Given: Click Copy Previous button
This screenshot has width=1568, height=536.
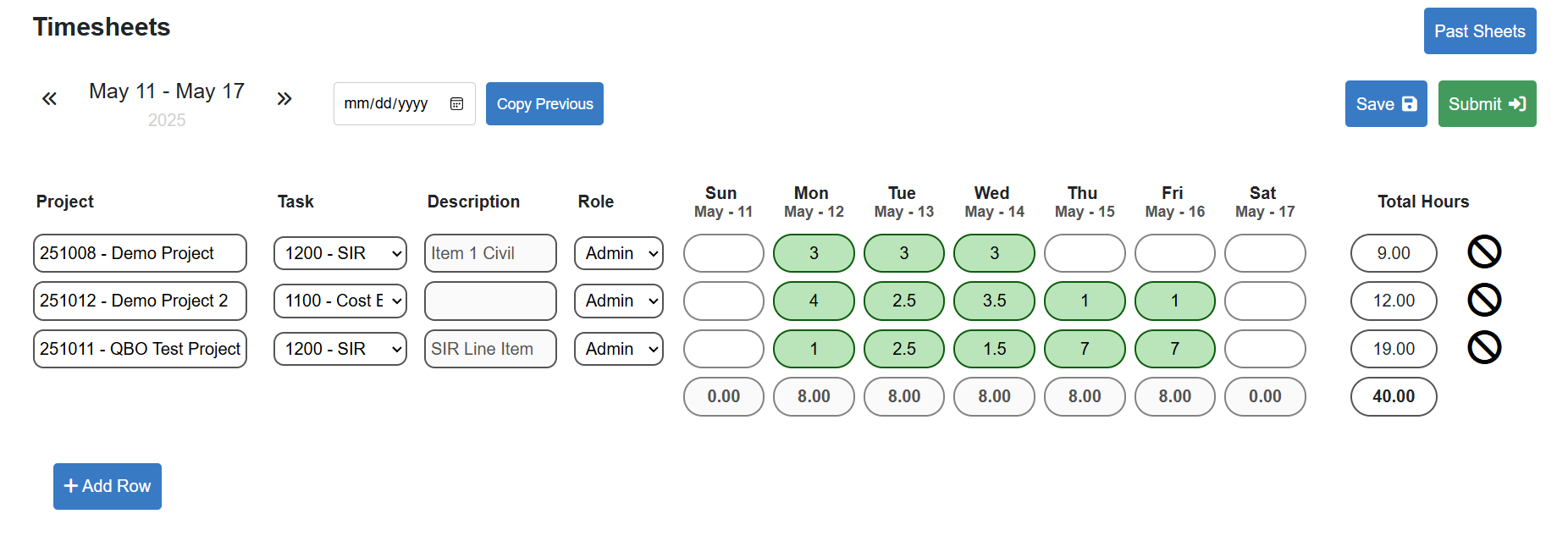Looking at the screenshot, I should [x=544, y=104].
